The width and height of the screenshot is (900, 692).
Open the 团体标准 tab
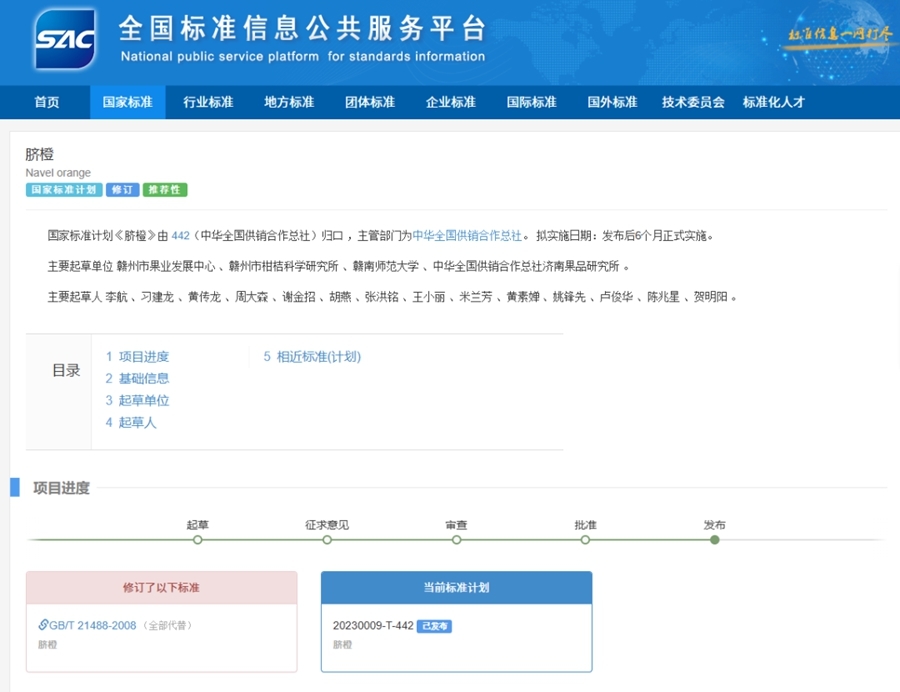pyautogui.click(x=370, y=102)
